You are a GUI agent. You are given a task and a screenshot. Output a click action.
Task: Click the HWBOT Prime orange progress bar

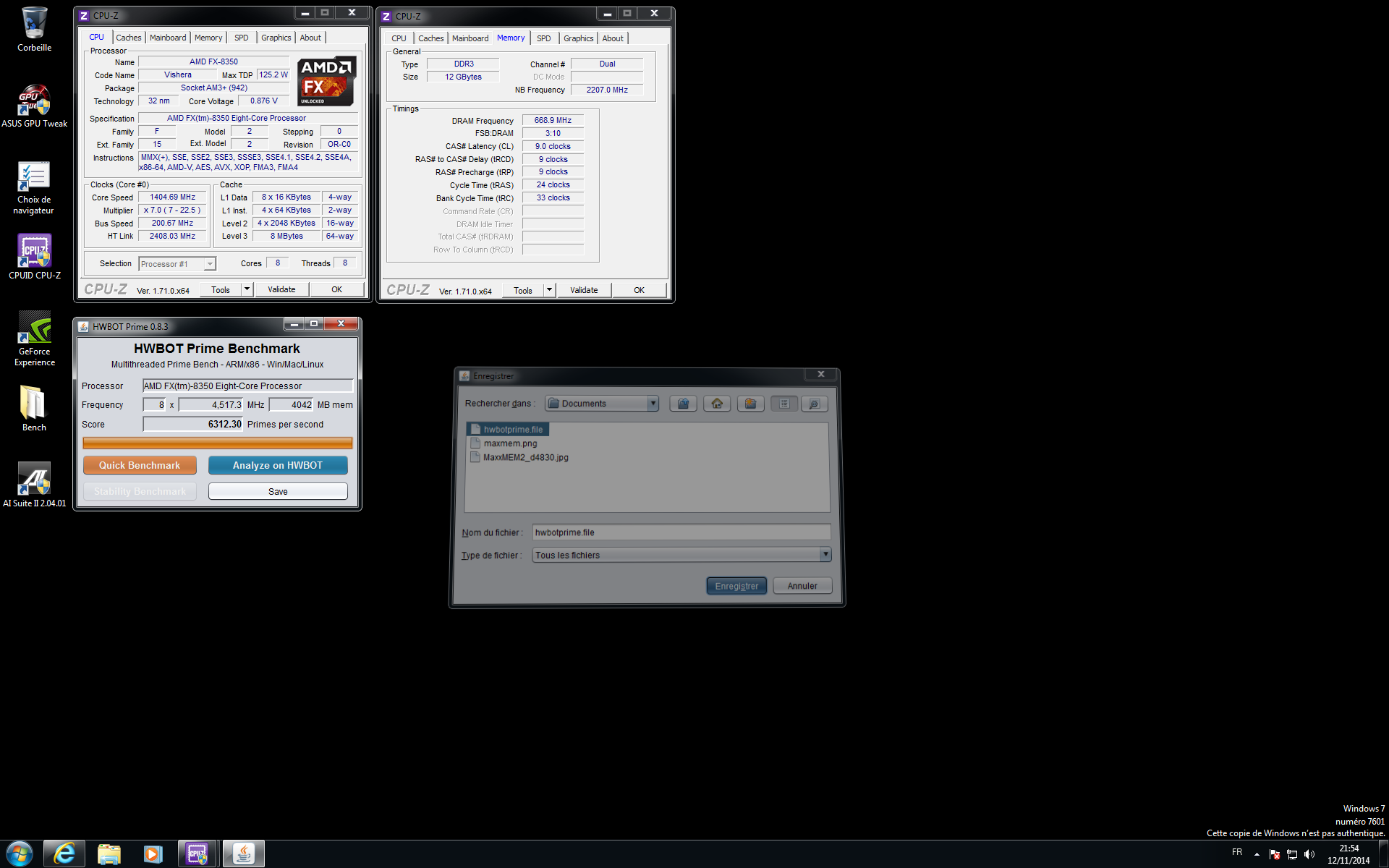[218, 443]
